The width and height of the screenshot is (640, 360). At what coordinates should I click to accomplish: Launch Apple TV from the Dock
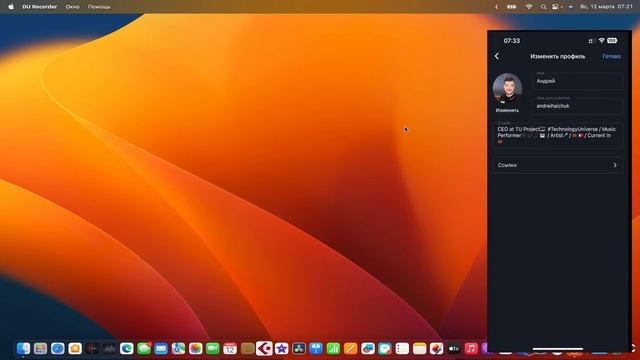pyautogui.click(x=453, y=348)
